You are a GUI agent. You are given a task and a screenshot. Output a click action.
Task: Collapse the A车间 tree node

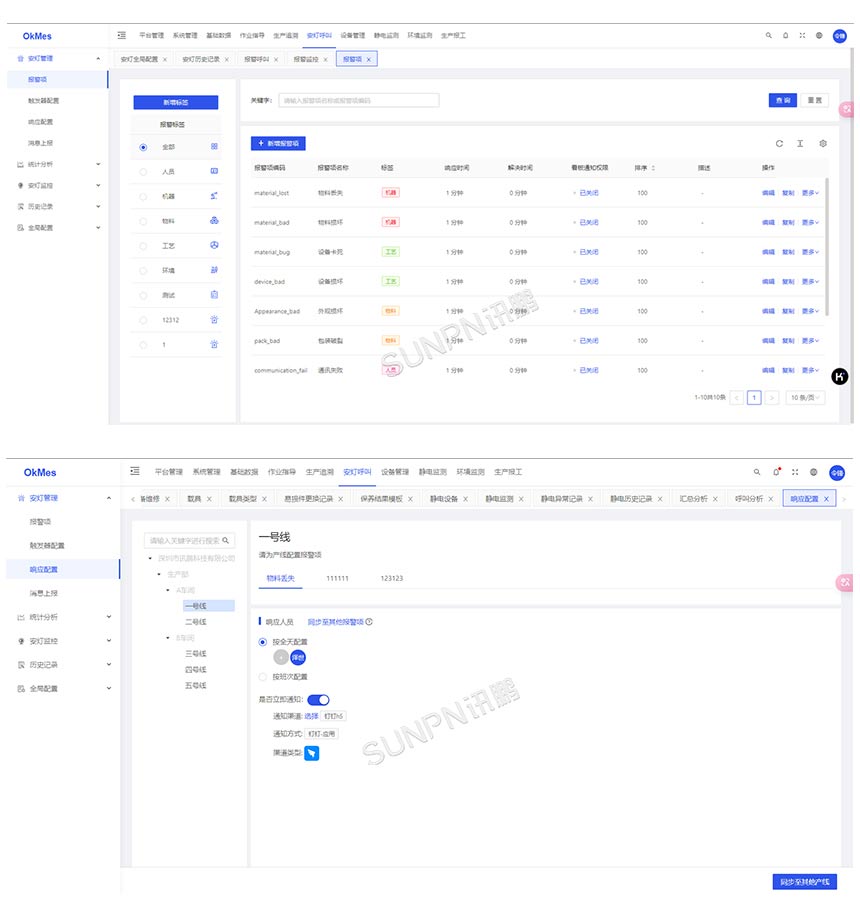[x=167, y=590]
